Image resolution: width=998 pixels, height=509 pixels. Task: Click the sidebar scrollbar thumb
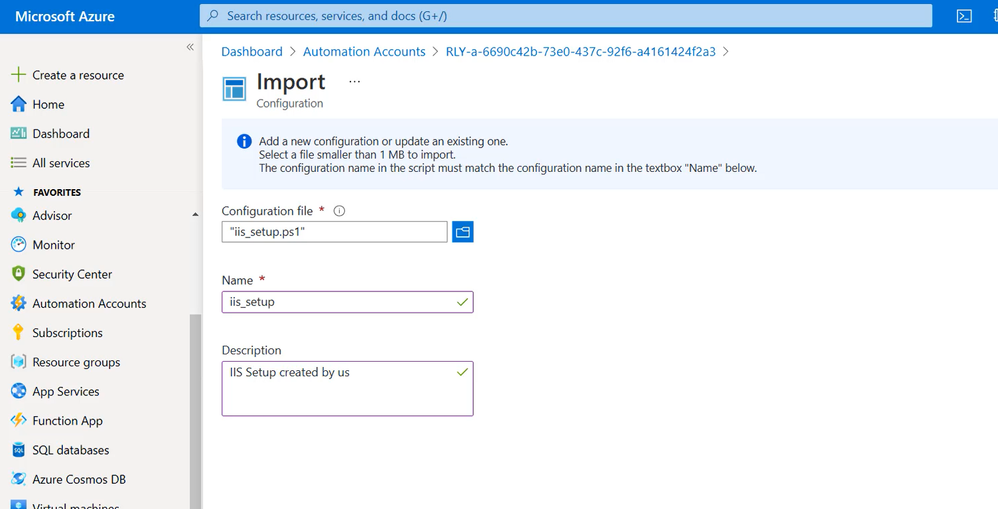tap(195, 411)
